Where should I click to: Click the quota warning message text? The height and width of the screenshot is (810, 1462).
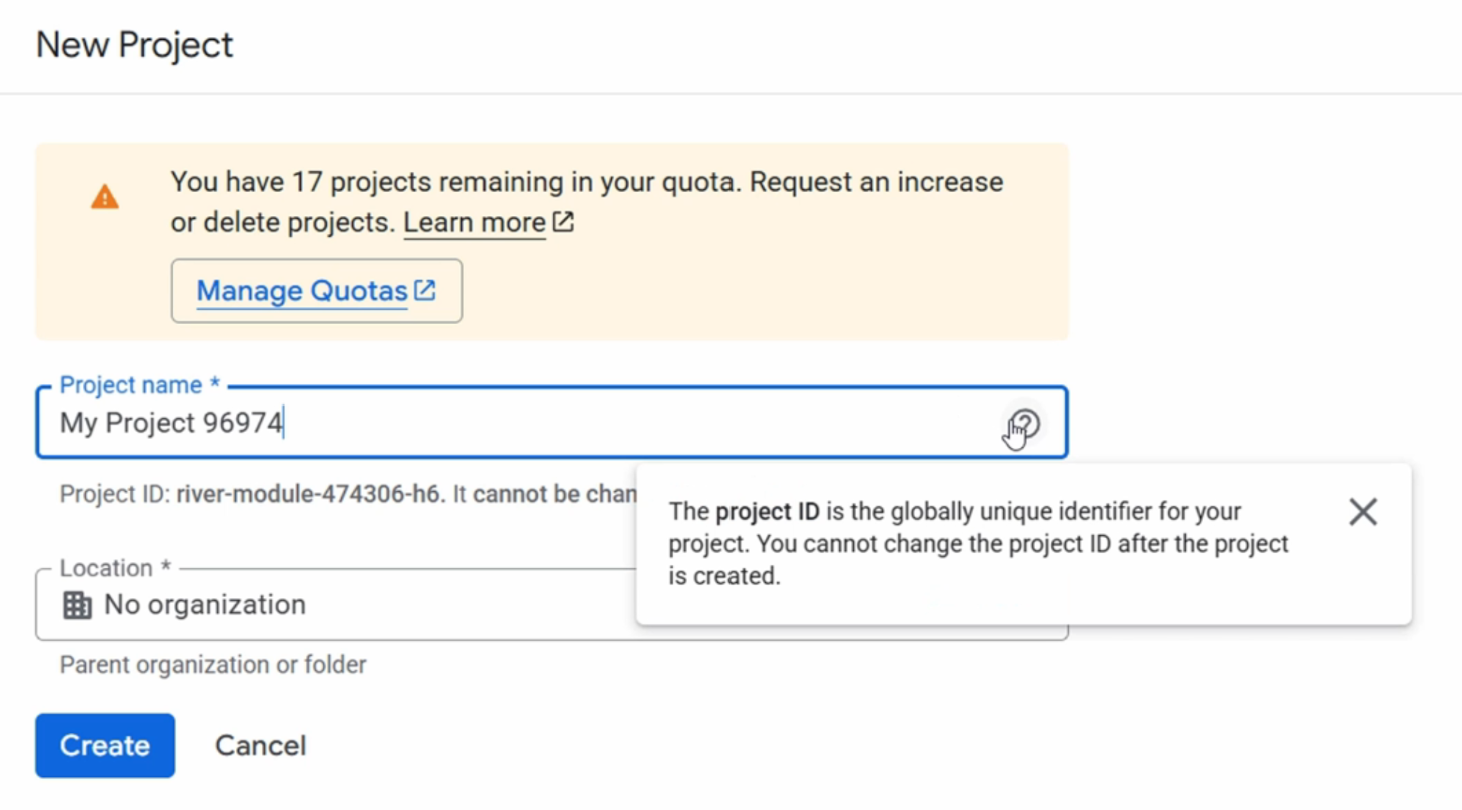coord(587,202)
